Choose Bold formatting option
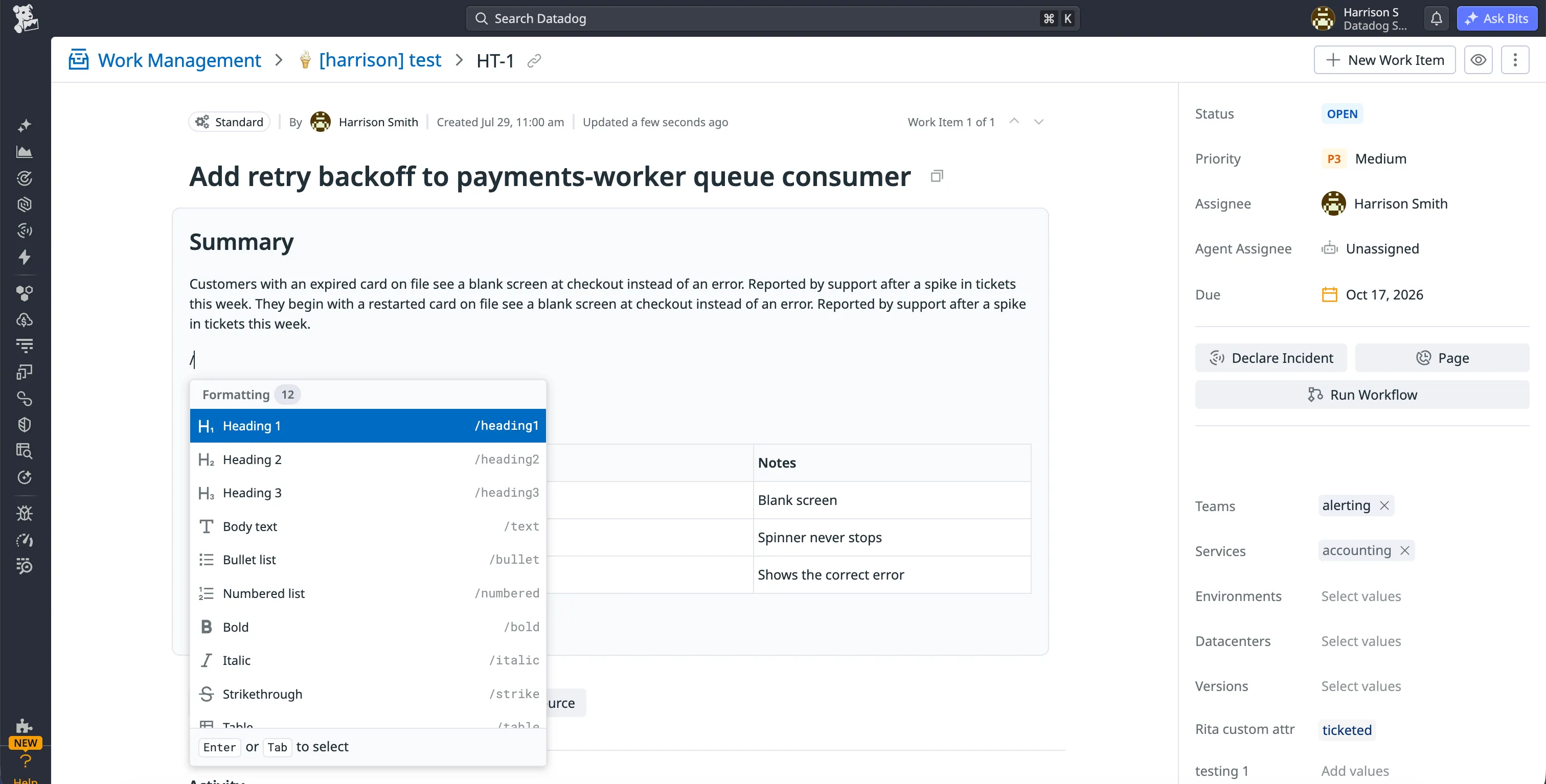The image size is (1546, 784). point(368,627)
